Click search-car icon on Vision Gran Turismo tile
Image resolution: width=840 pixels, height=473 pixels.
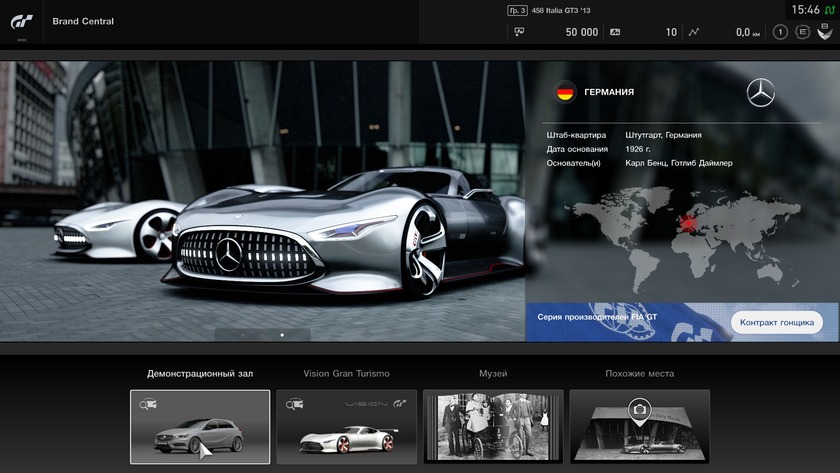coord(295,404)
